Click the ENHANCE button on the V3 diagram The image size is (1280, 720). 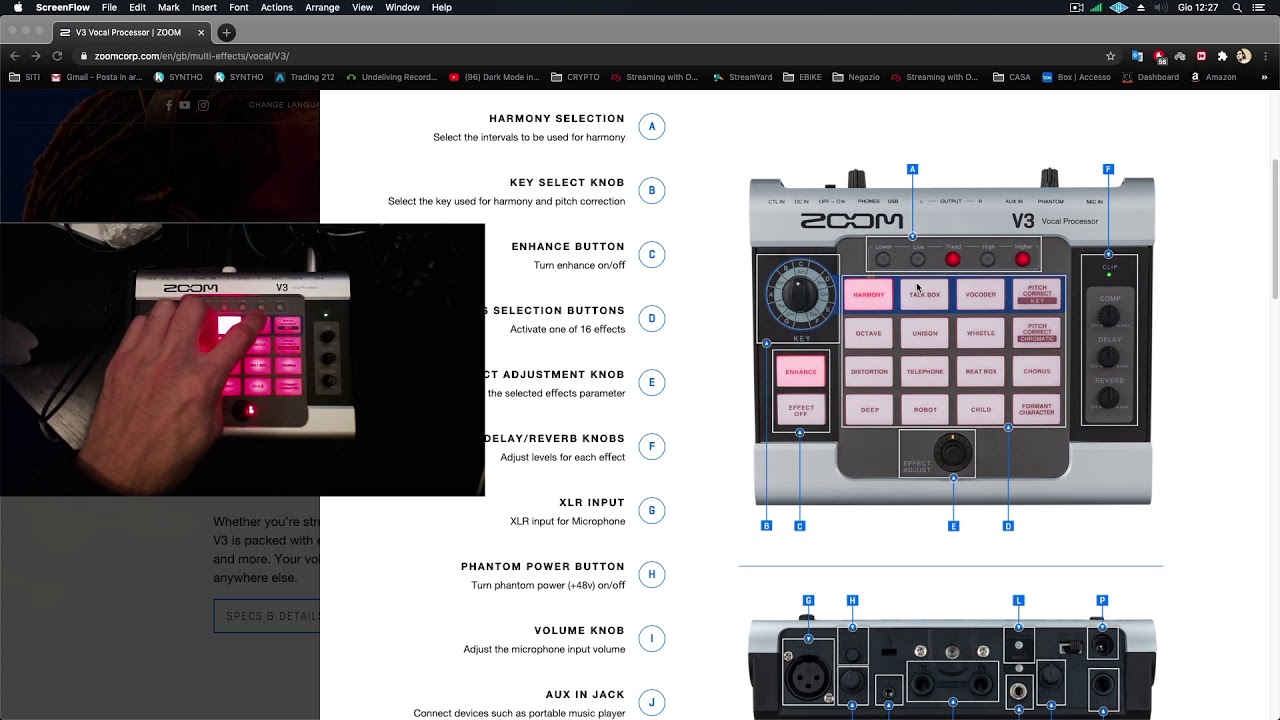pyautogui.click(x=801, y=372)
